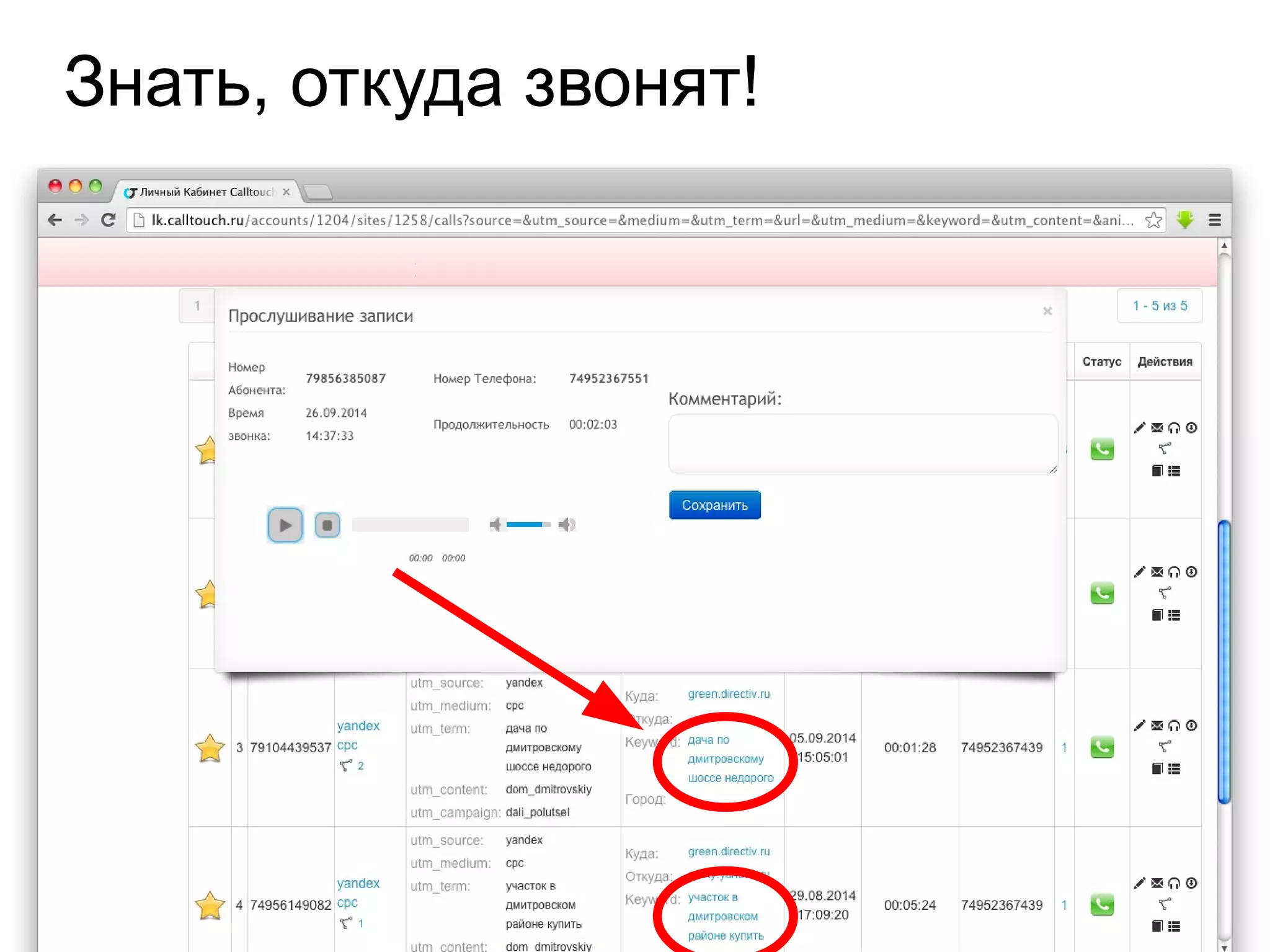
Task: Open the list icon in the topmost row
Action: (x=1174, y=471)
